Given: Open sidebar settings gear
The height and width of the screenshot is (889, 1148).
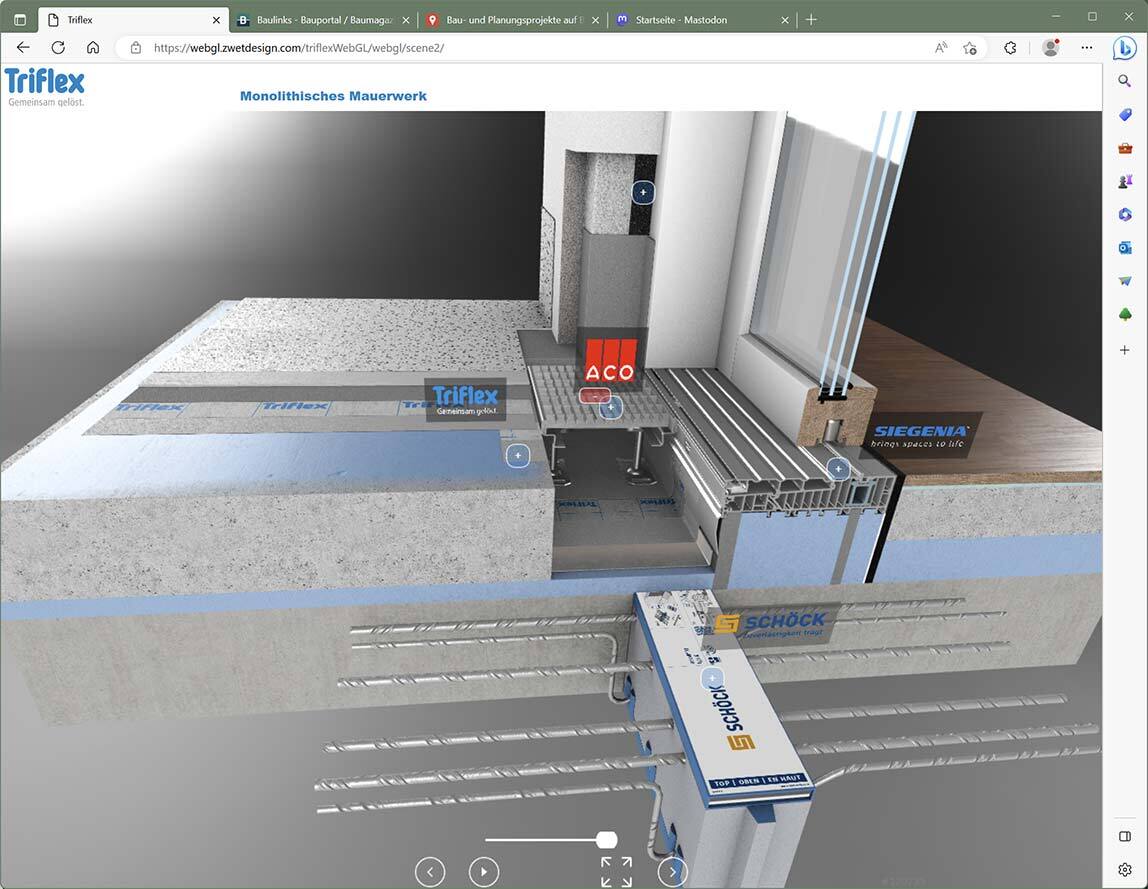Looking at the screenshot, I should point(1125,869).
